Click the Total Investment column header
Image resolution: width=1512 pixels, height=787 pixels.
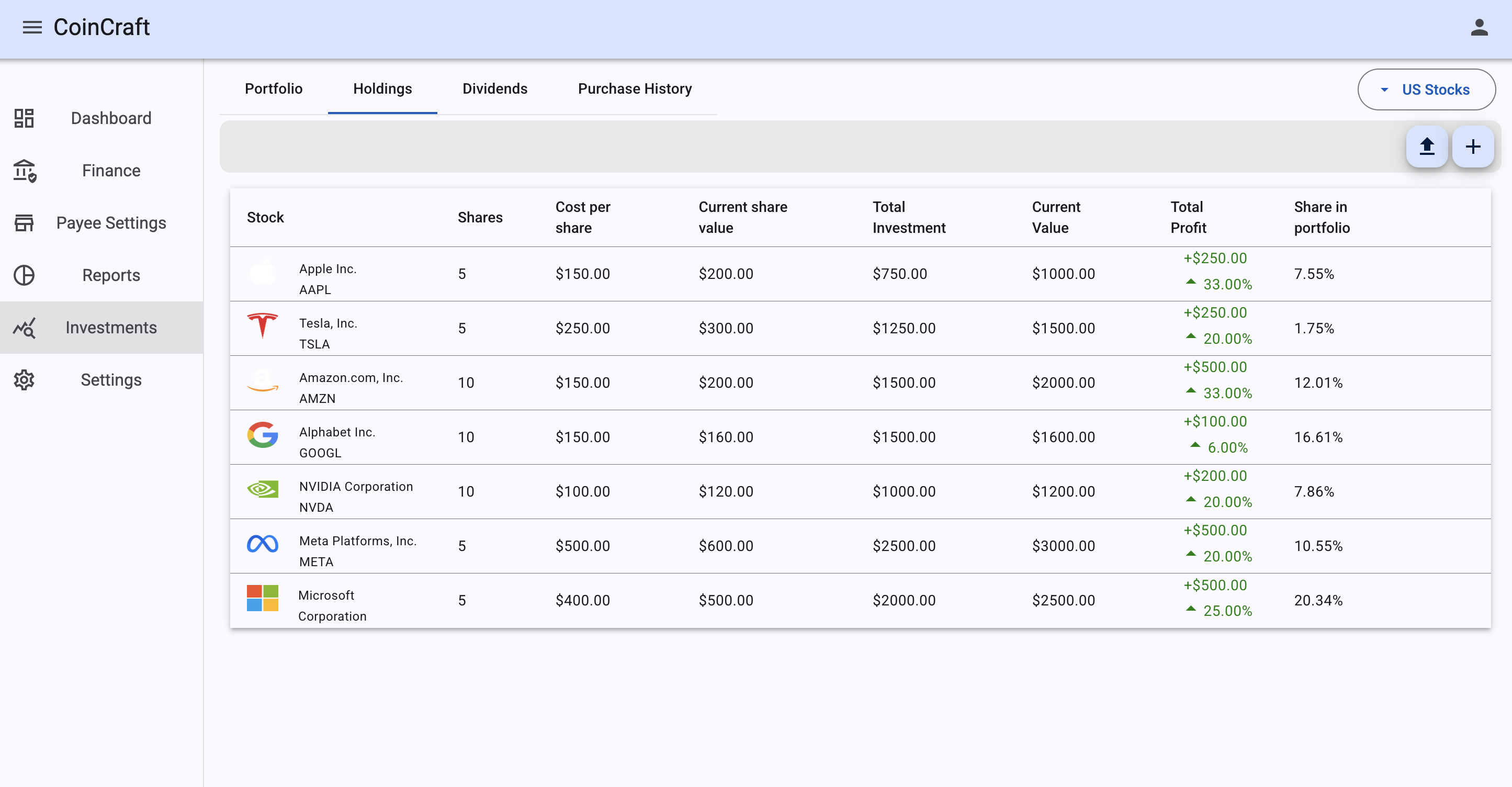909,217
